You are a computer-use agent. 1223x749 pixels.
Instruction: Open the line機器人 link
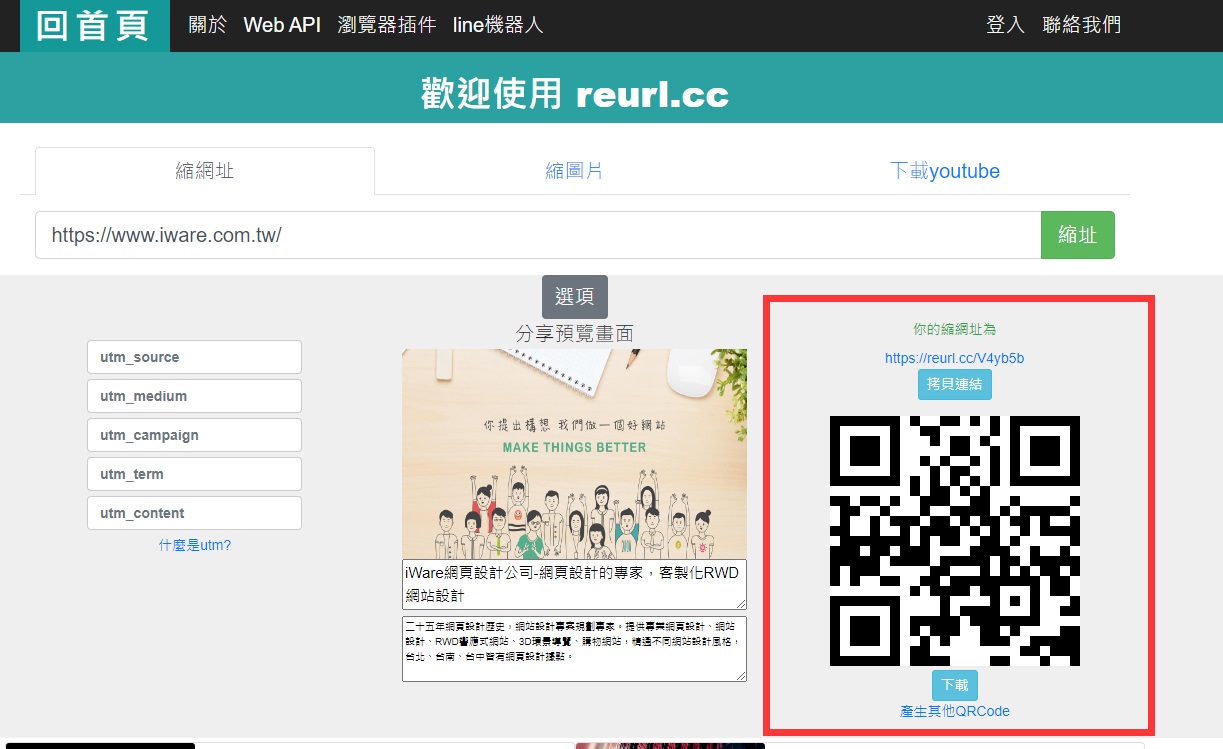(498, 25)
